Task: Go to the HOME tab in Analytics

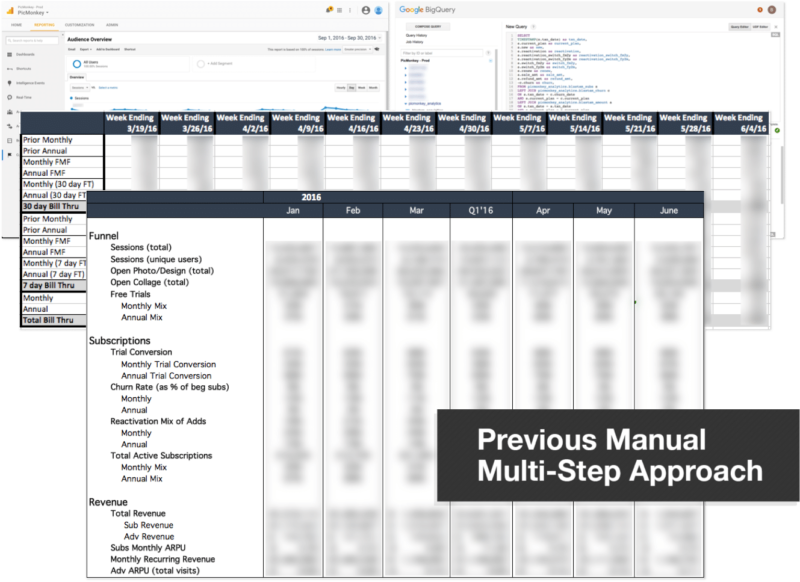Action: [x=17, y=24]
